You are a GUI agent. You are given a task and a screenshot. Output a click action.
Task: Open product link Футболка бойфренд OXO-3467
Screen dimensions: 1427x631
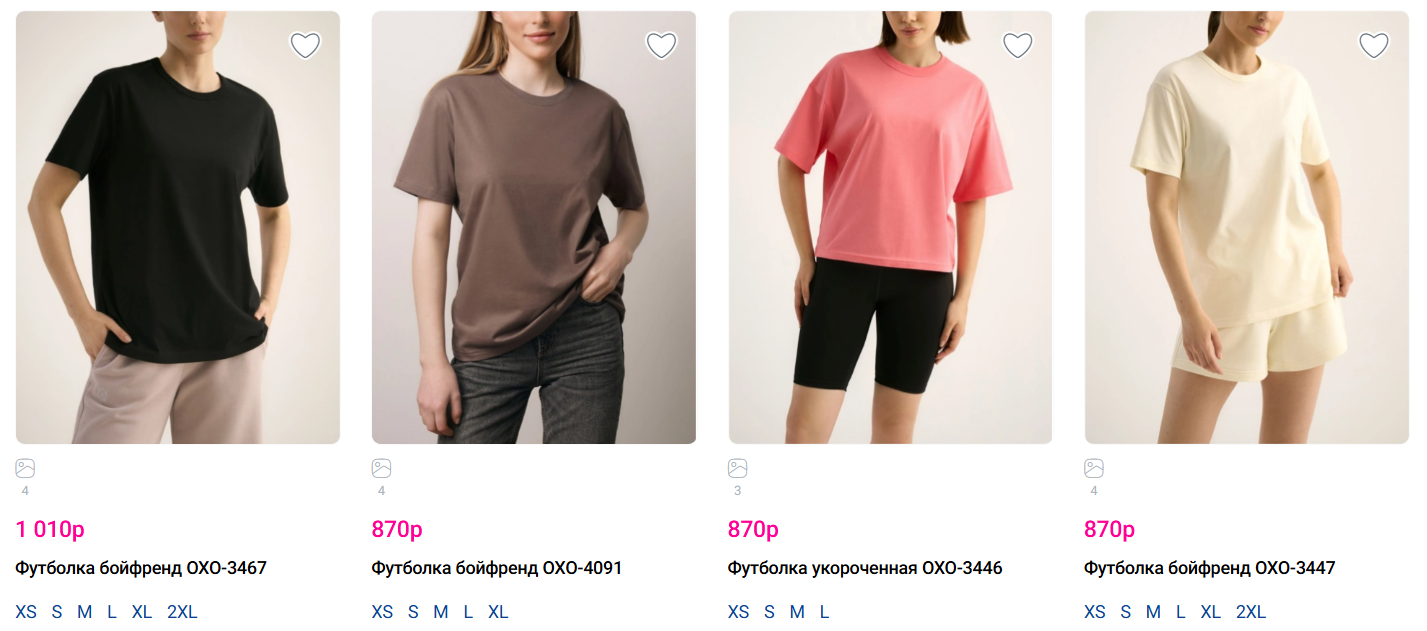(x=141, y=568)
